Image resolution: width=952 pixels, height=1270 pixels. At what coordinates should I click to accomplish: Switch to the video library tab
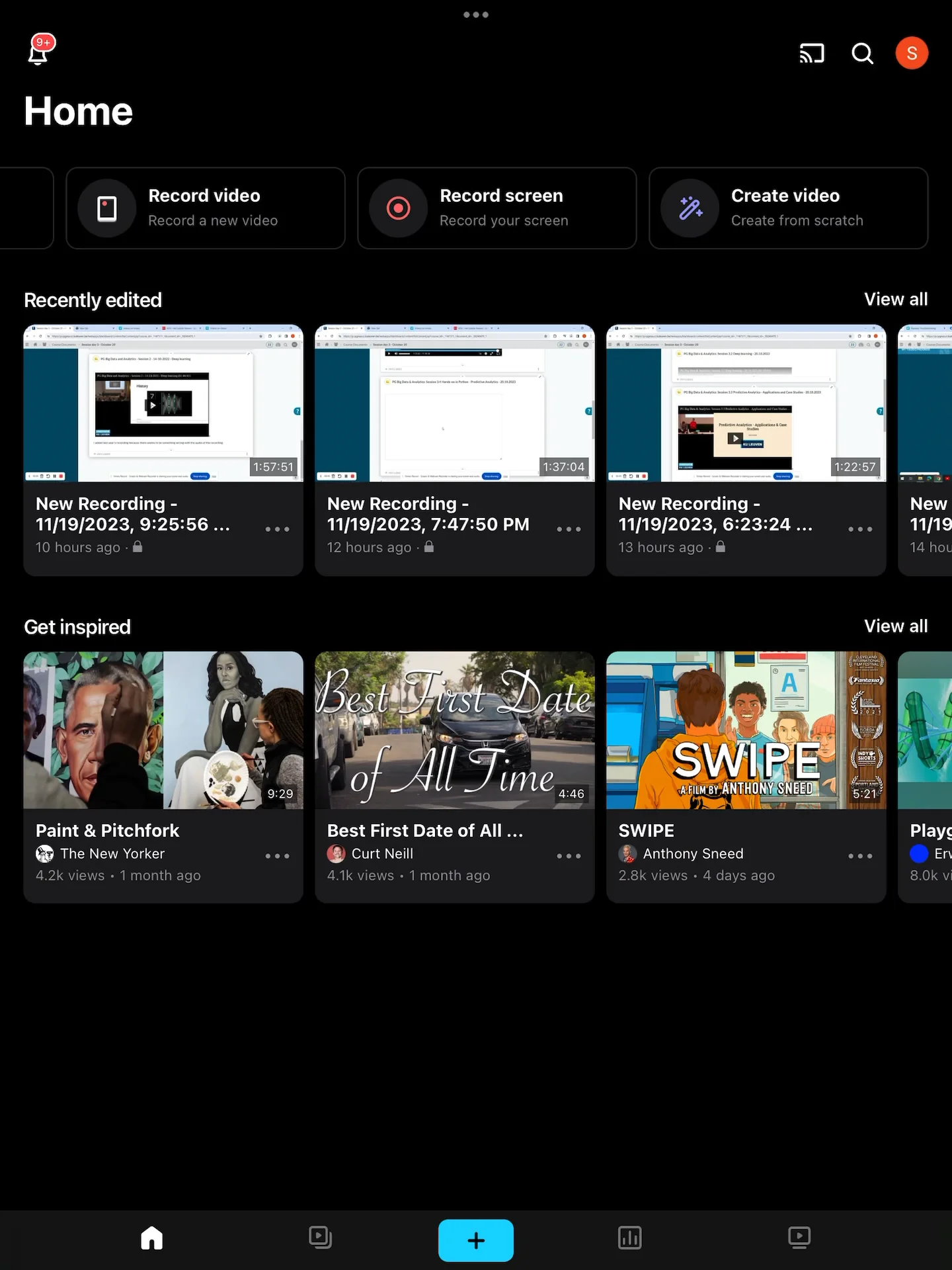tap(321, 1238)
